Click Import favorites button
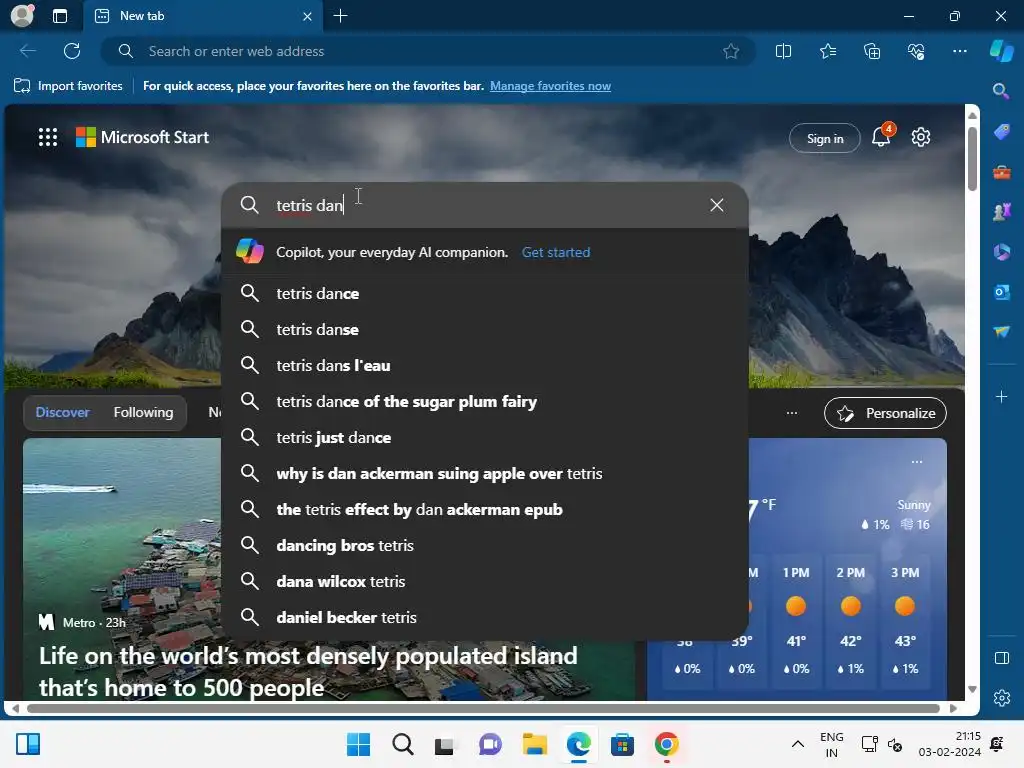The image size is (1024, 768). (68, 86)
